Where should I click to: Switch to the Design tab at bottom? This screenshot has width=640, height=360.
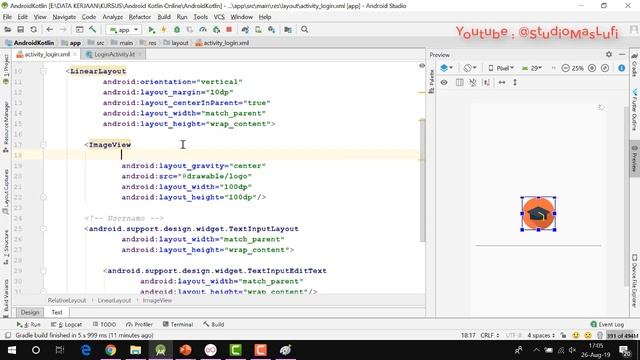pyautogui.click(x=30, y=312)
